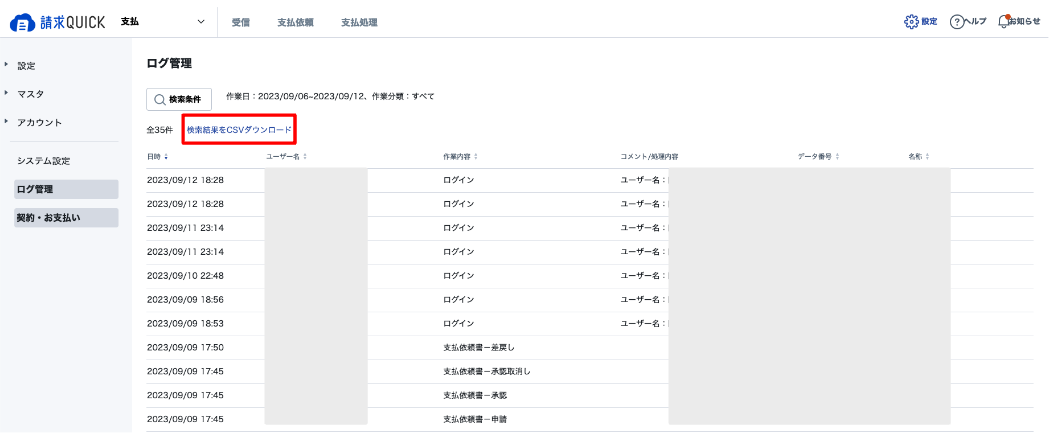This screenshot has height=438, width=1055.
Task: Open the お知らせ bell icon
Action: click(x=1004, y=22)
